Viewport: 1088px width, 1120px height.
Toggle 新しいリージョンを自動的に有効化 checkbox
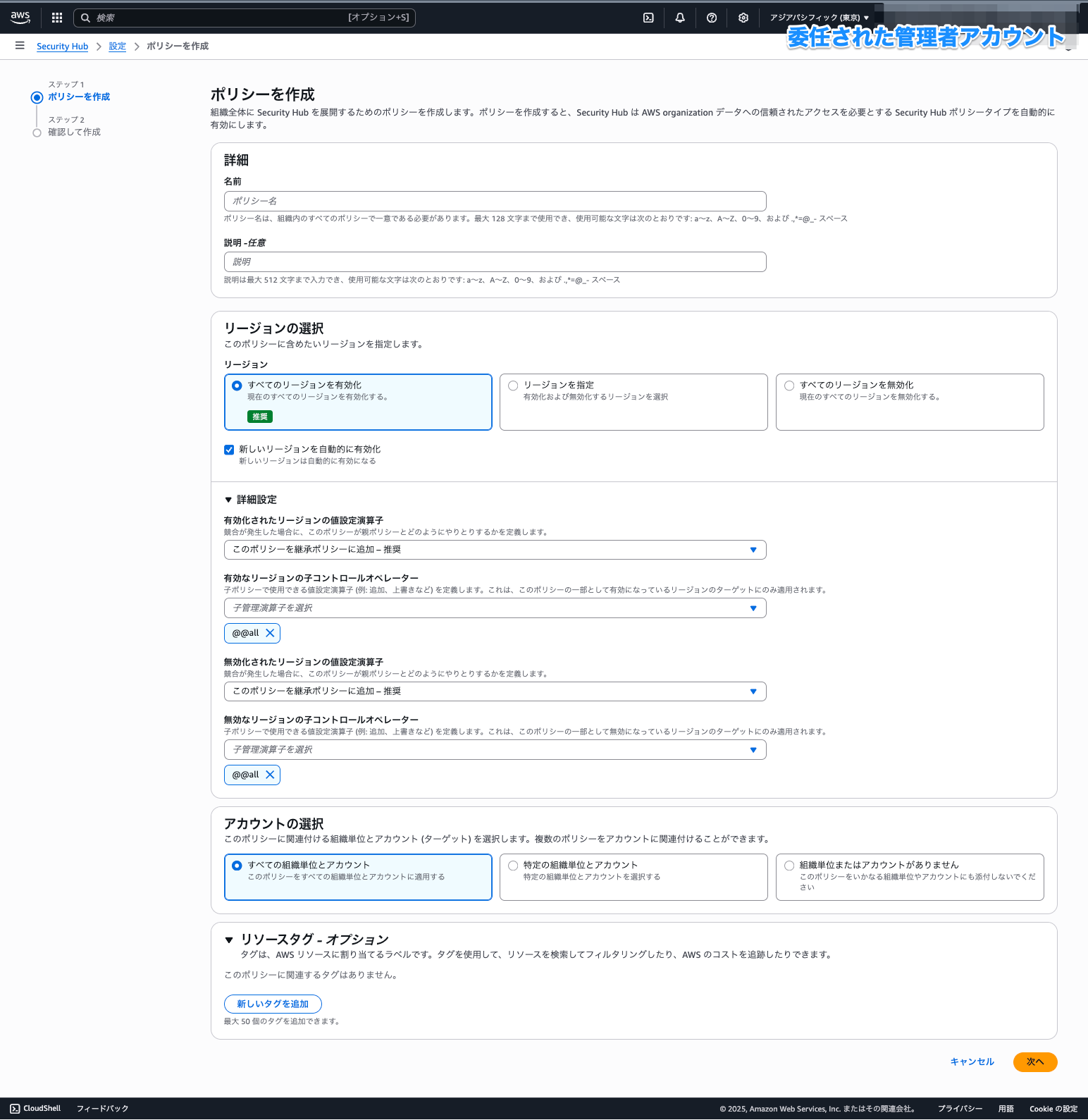pyautogui.click(x=229, y=450)
